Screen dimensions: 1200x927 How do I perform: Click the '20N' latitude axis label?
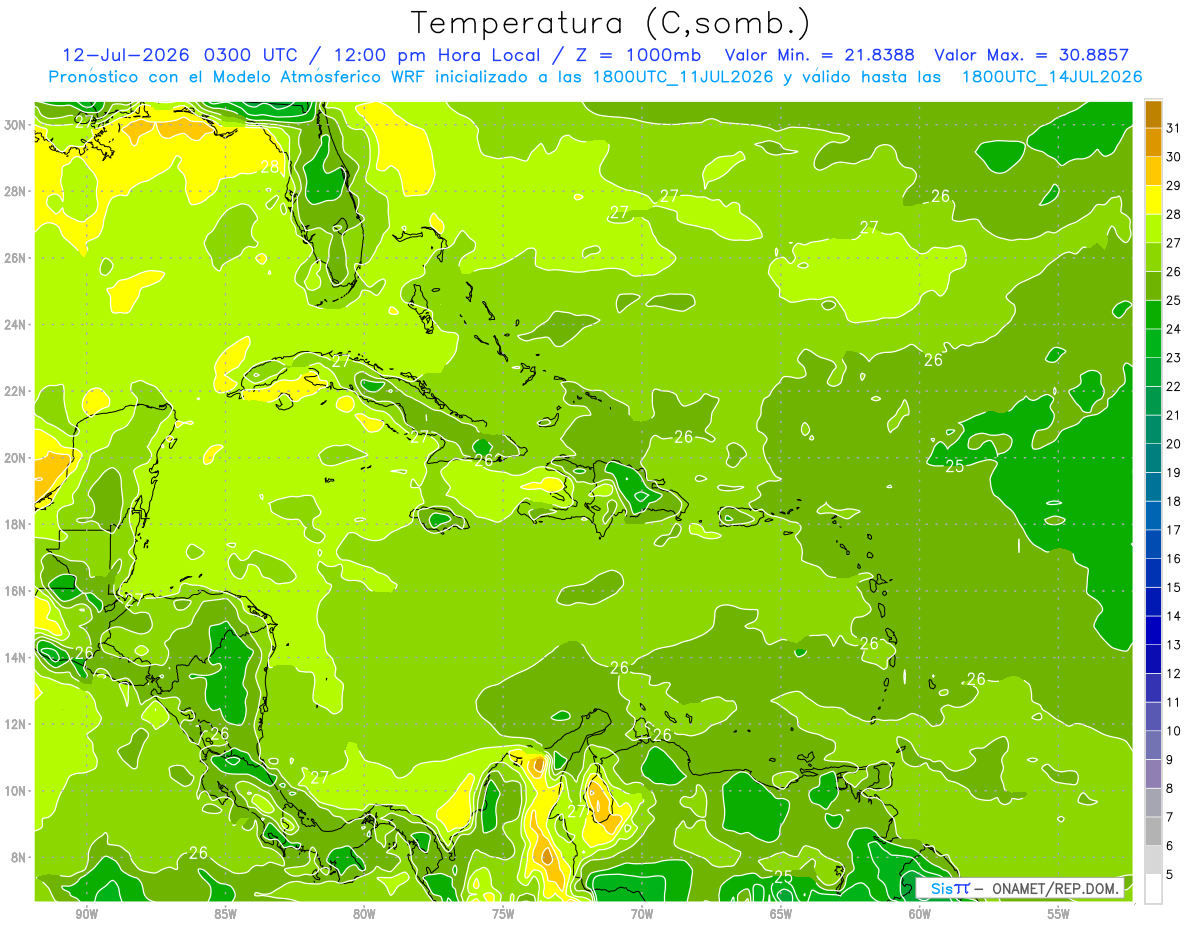[15, 457]
